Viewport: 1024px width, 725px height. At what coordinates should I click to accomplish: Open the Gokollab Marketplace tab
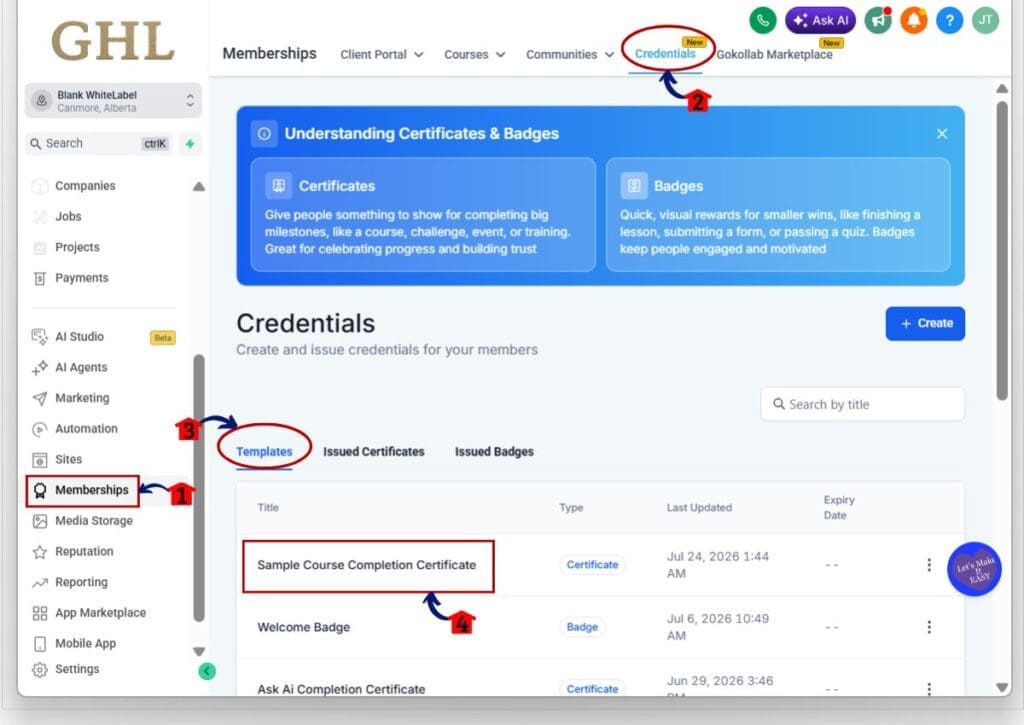pyautogui.click(x=774, y=54)
